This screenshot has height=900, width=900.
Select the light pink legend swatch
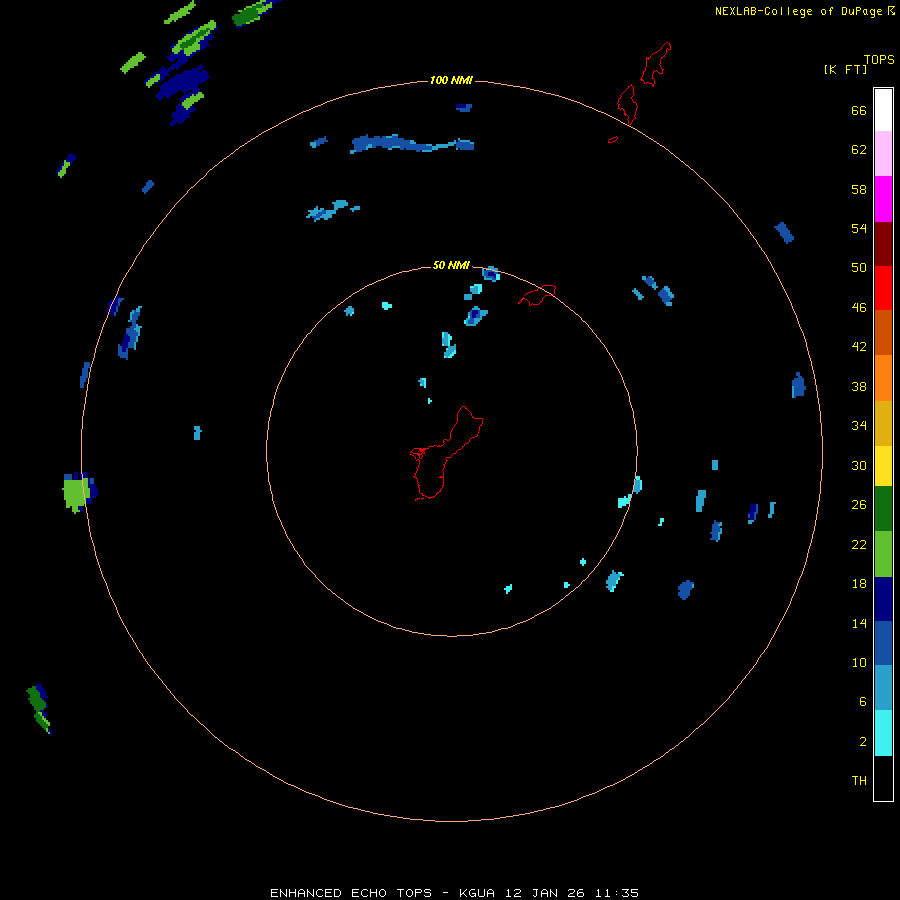(x=883, y=154)
